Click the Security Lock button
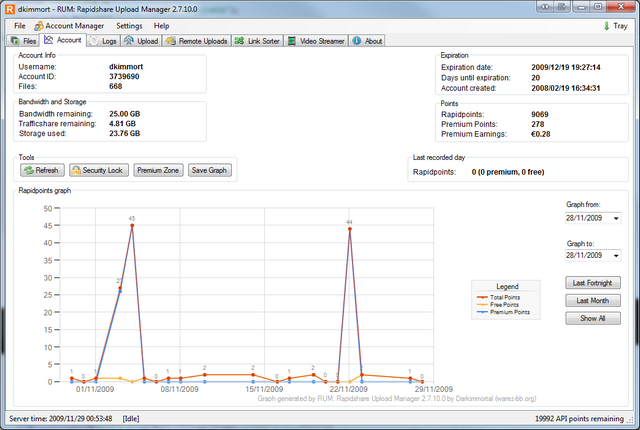Viewport: 640px width, 430px height. (99, 170)
